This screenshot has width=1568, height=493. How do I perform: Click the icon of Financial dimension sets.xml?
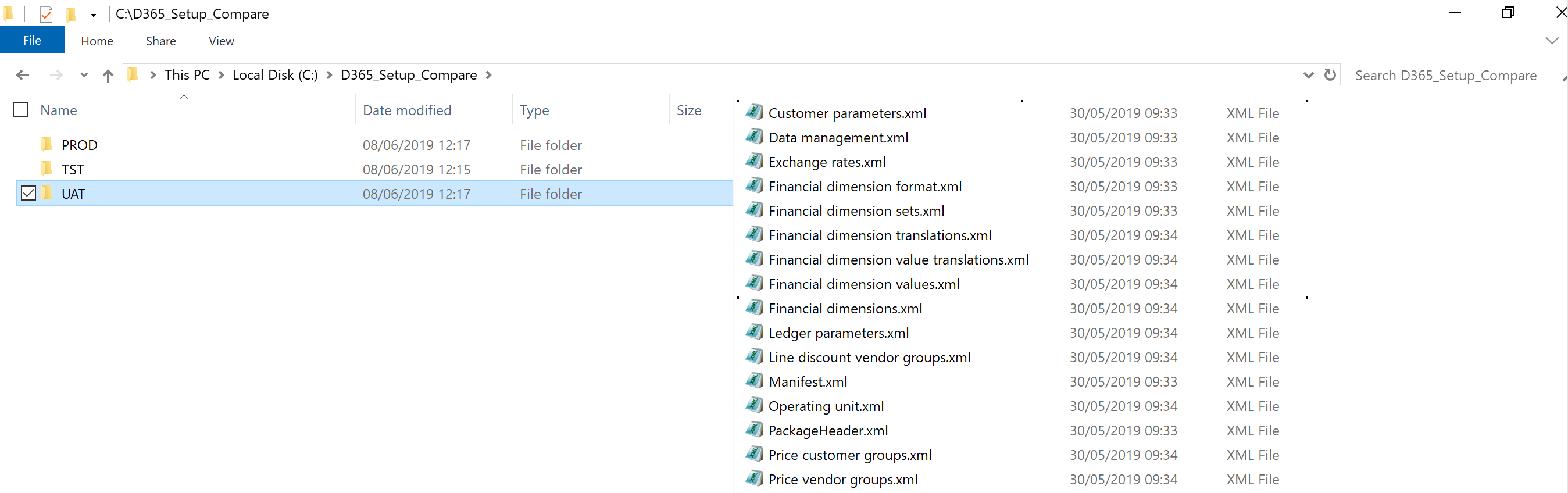[x=754, y=209]
